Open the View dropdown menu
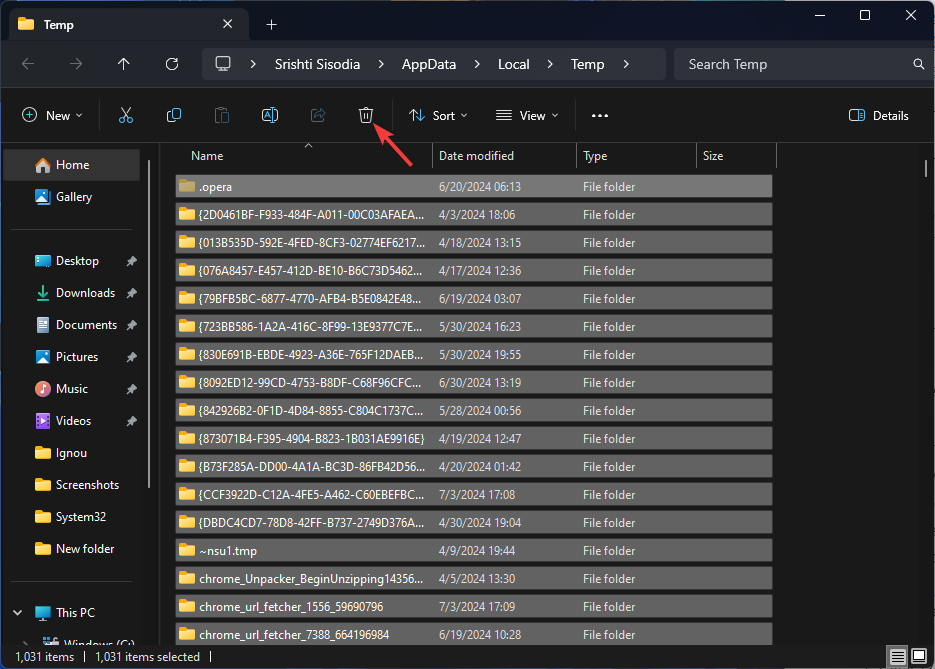 (x=528, y=116)
